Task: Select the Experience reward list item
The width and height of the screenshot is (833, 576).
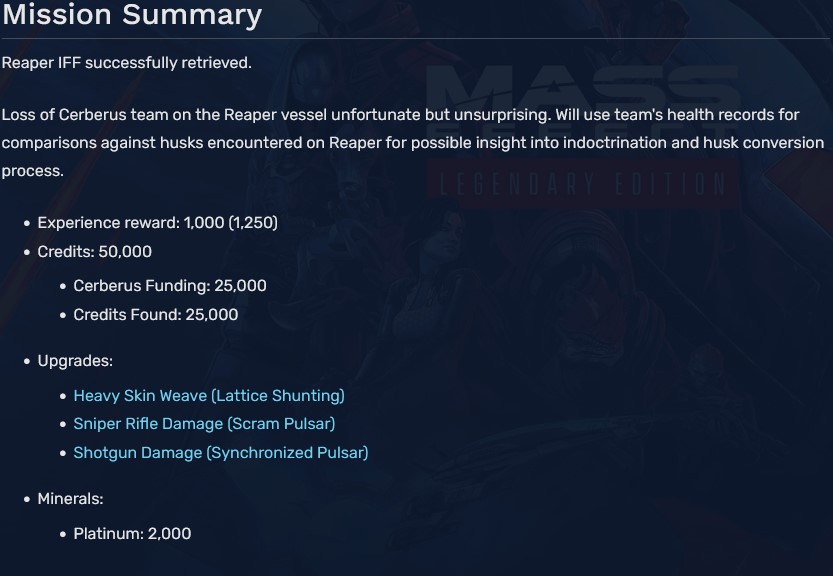Action: (x=157, y=223)
